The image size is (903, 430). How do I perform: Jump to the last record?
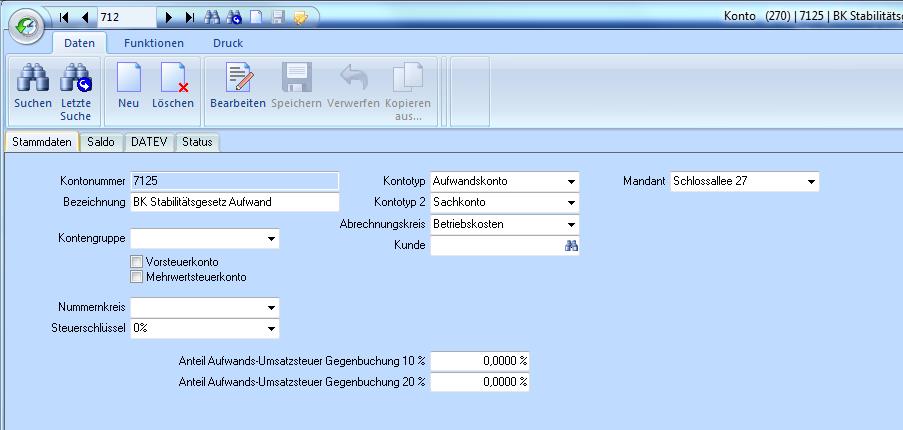(x=189, y=17)
